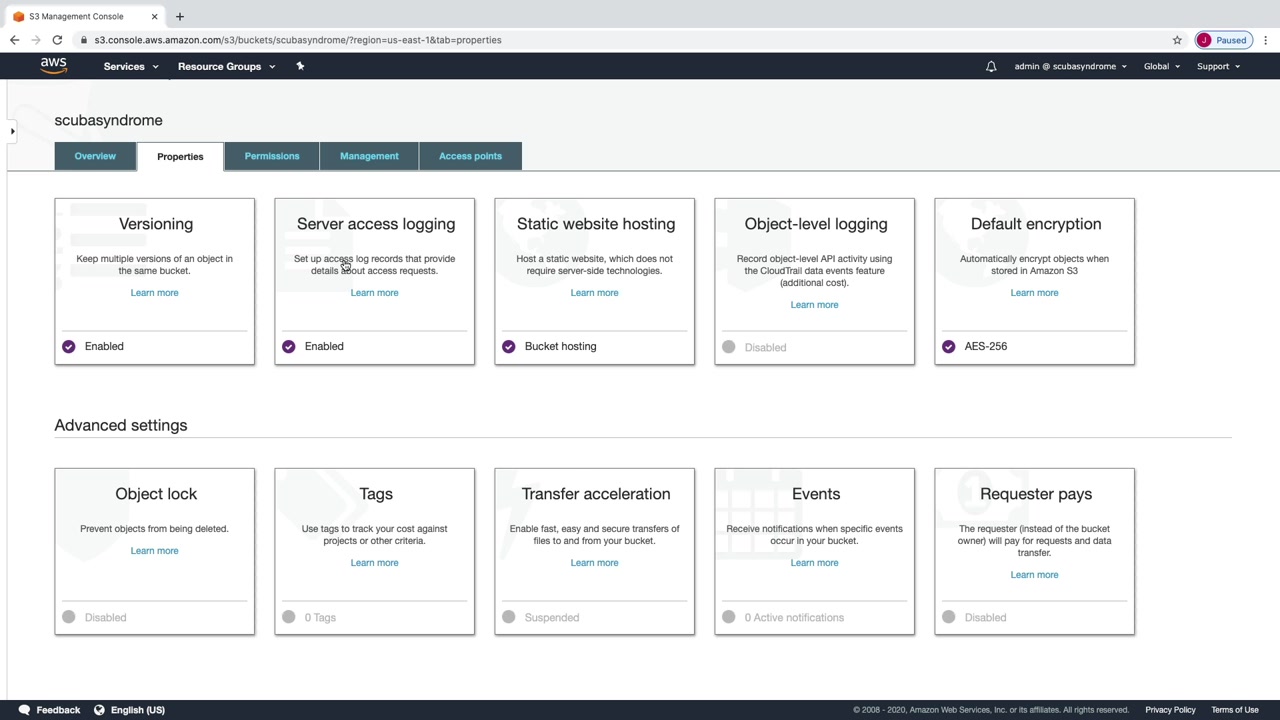Toggle Object-level logging Disabled status

pyautogui.click(x=728, y=347)
